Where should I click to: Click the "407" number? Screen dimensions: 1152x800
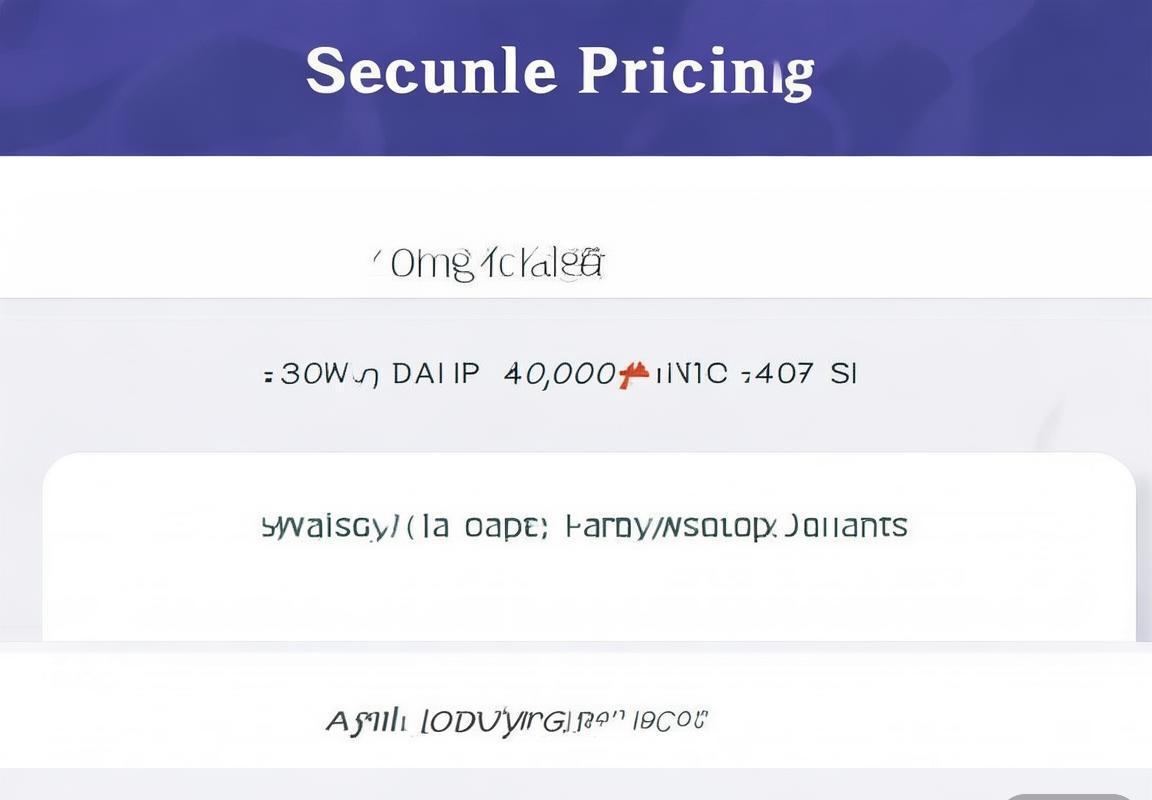coord(783,375)
